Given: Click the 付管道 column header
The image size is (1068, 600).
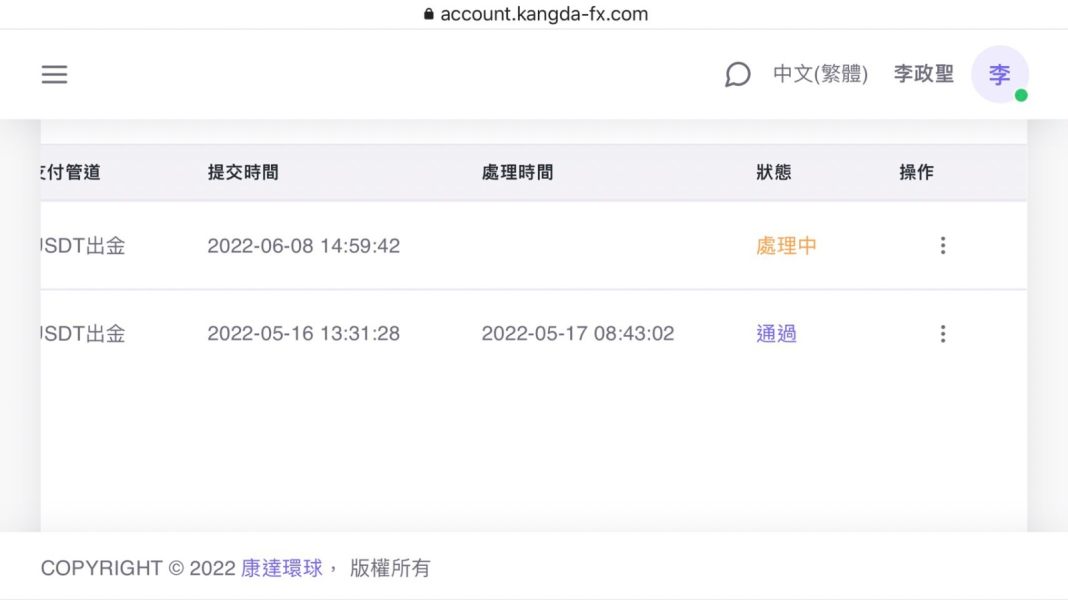Looking at the screenshot, I should click(x=71, y=172).
